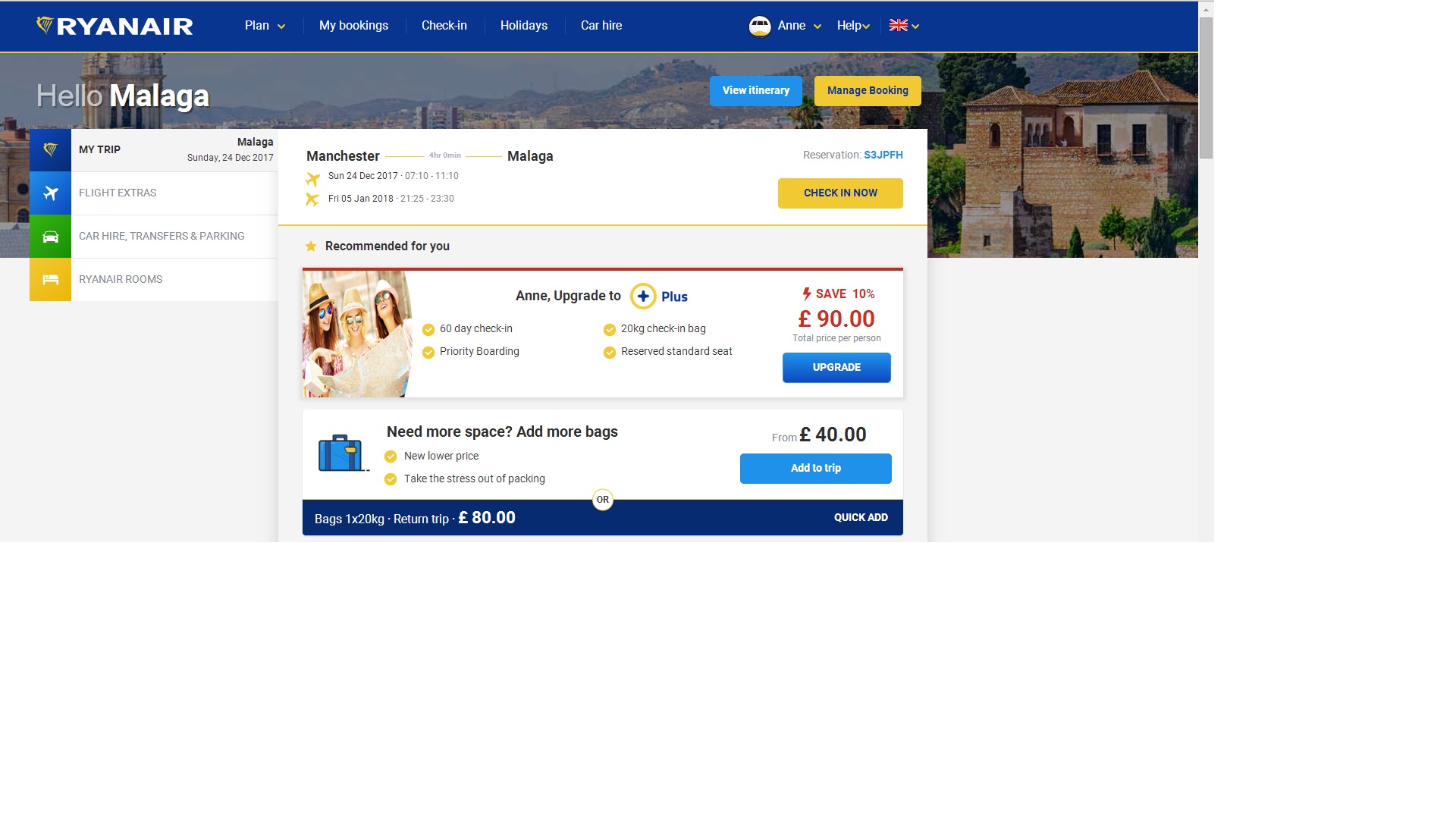This screenshot has height=819, width=1456.
Task: Click Anne's profile avatar icon
Action: [x=760, y=26]
